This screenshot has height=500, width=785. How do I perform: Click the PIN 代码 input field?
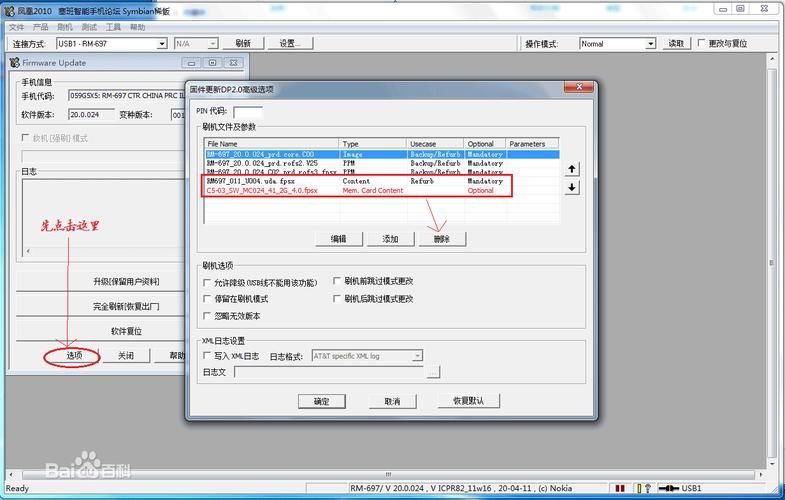click(x=248, y=111)
